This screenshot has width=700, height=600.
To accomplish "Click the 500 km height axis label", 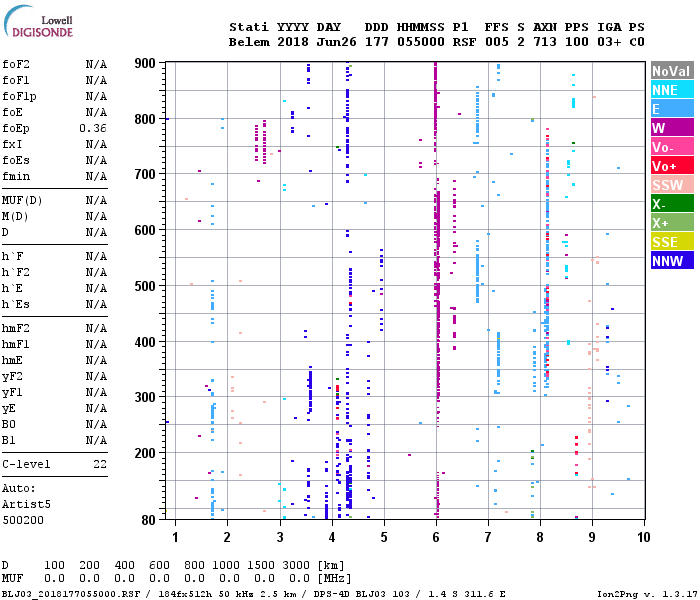I will coord(145,286).
